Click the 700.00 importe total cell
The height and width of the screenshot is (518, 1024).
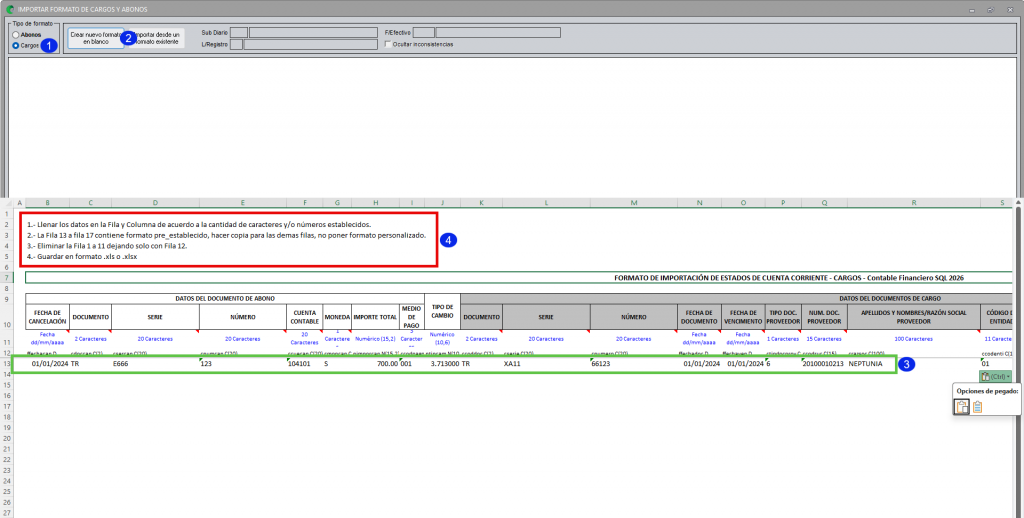click(376, 363)
